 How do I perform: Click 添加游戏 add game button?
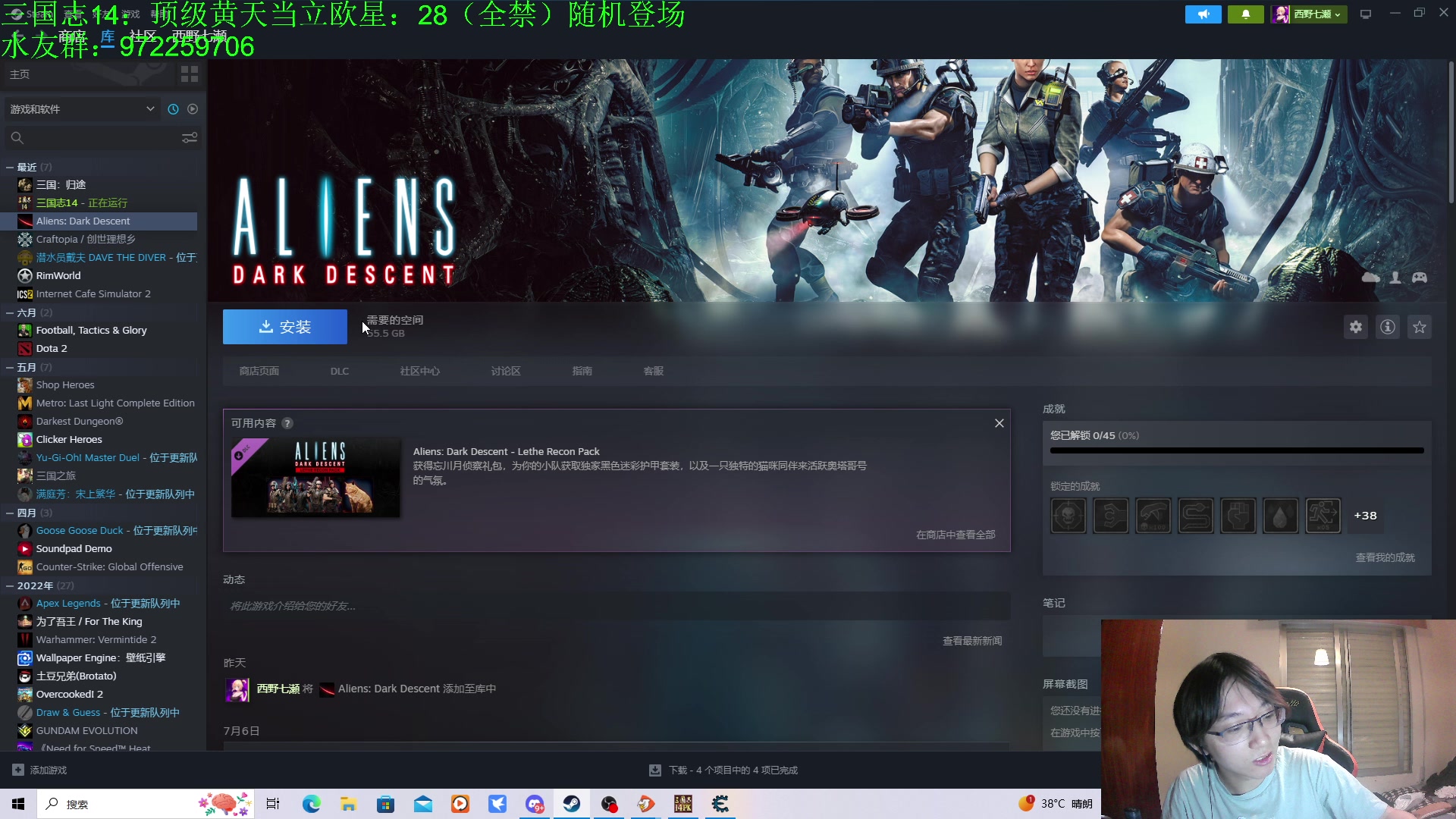(39, 770)
